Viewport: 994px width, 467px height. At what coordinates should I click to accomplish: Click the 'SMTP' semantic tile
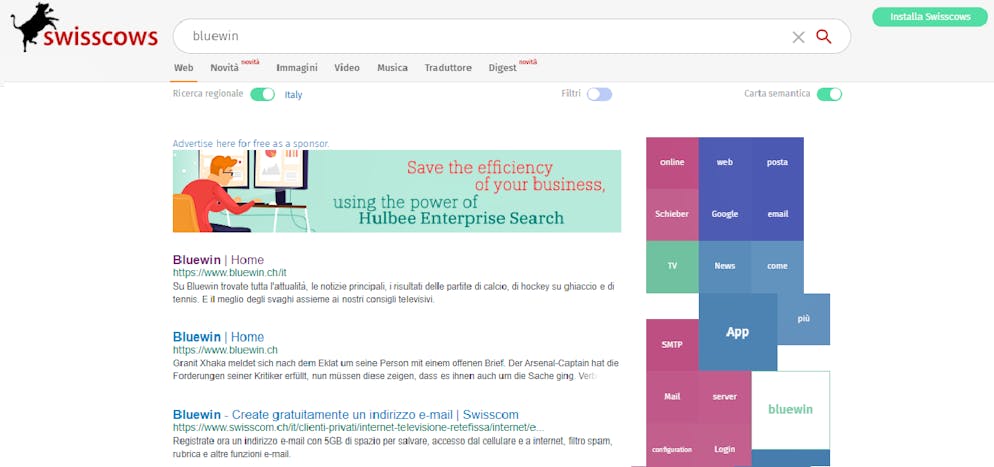(672, 345)
